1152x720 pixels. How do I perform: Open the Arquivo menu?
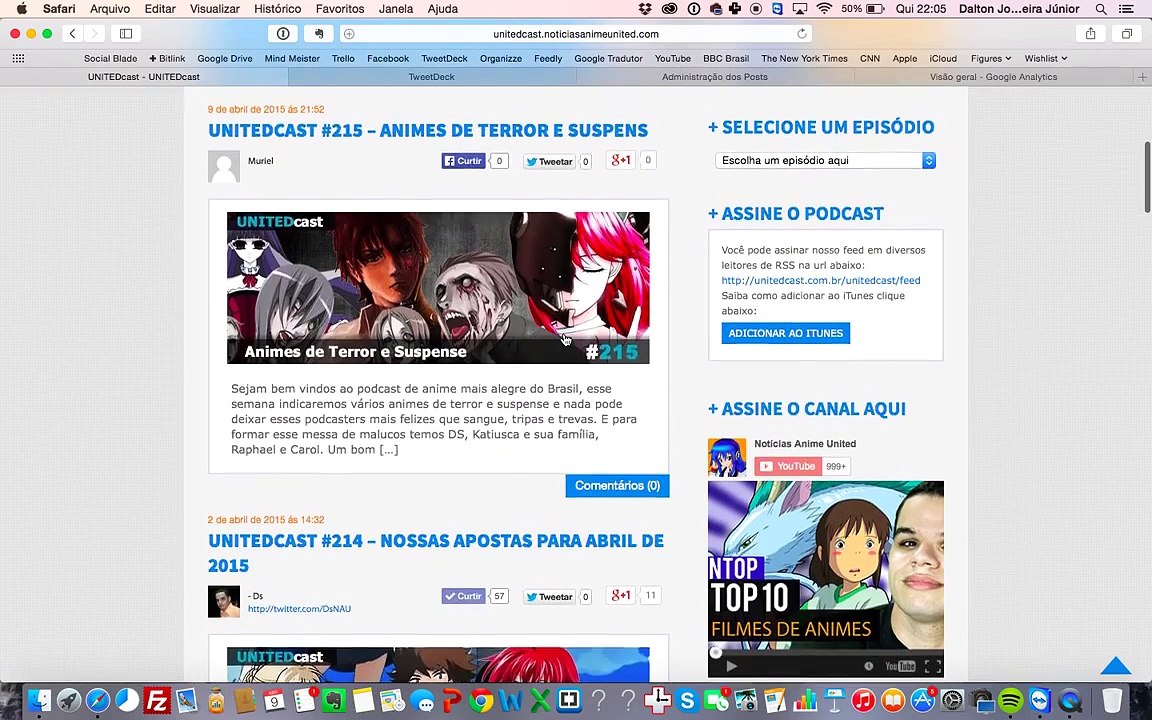109,9
